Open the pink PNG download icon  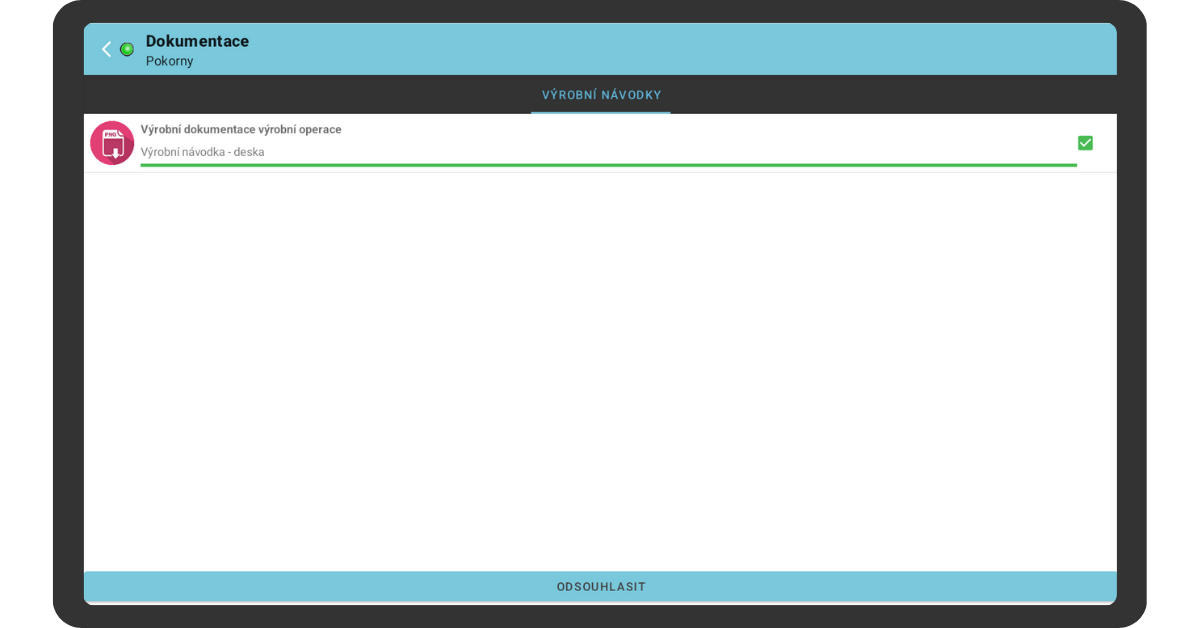click(x=112, y=143)
